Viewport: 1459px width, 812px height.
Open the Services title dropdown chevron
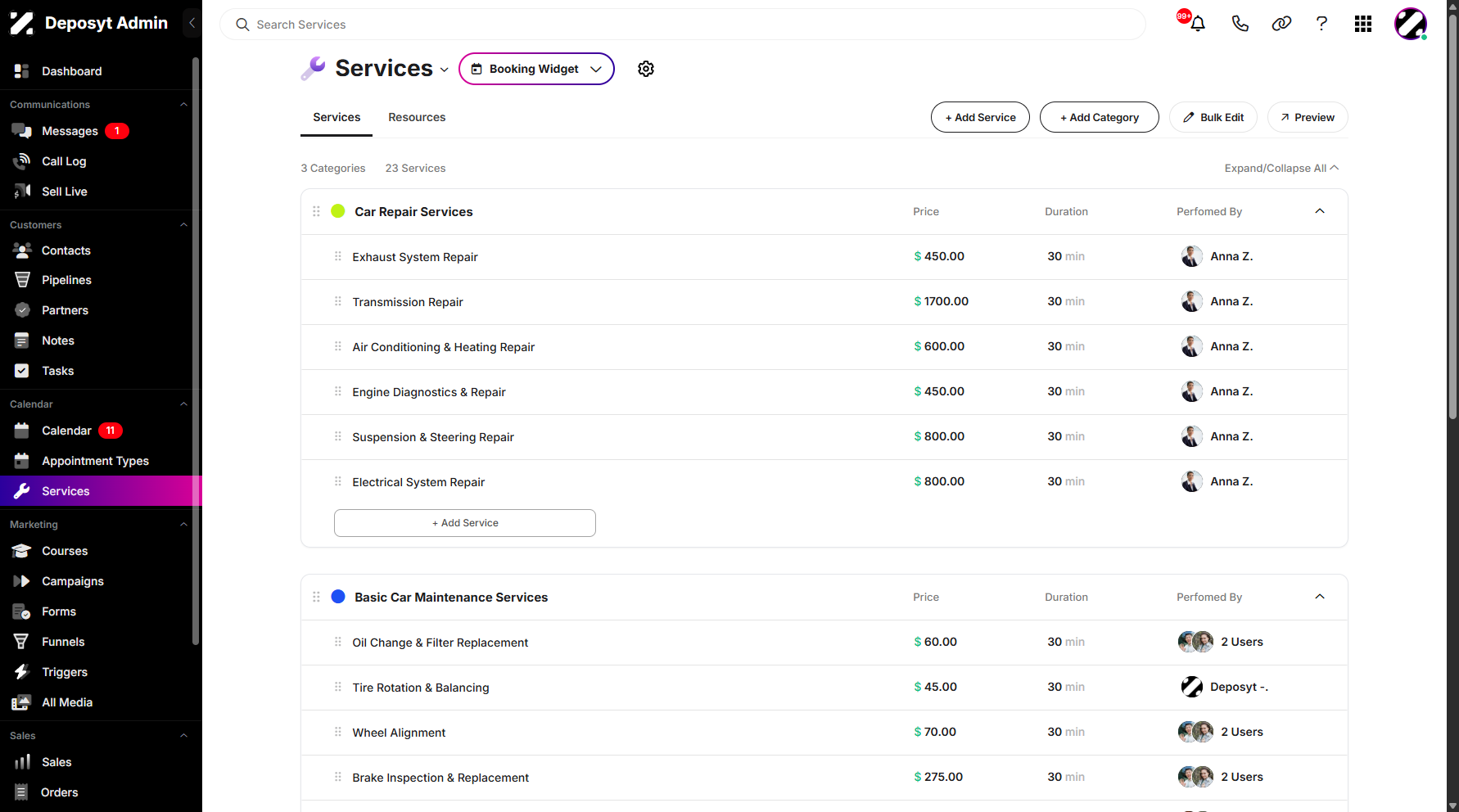tap(445, 70)
